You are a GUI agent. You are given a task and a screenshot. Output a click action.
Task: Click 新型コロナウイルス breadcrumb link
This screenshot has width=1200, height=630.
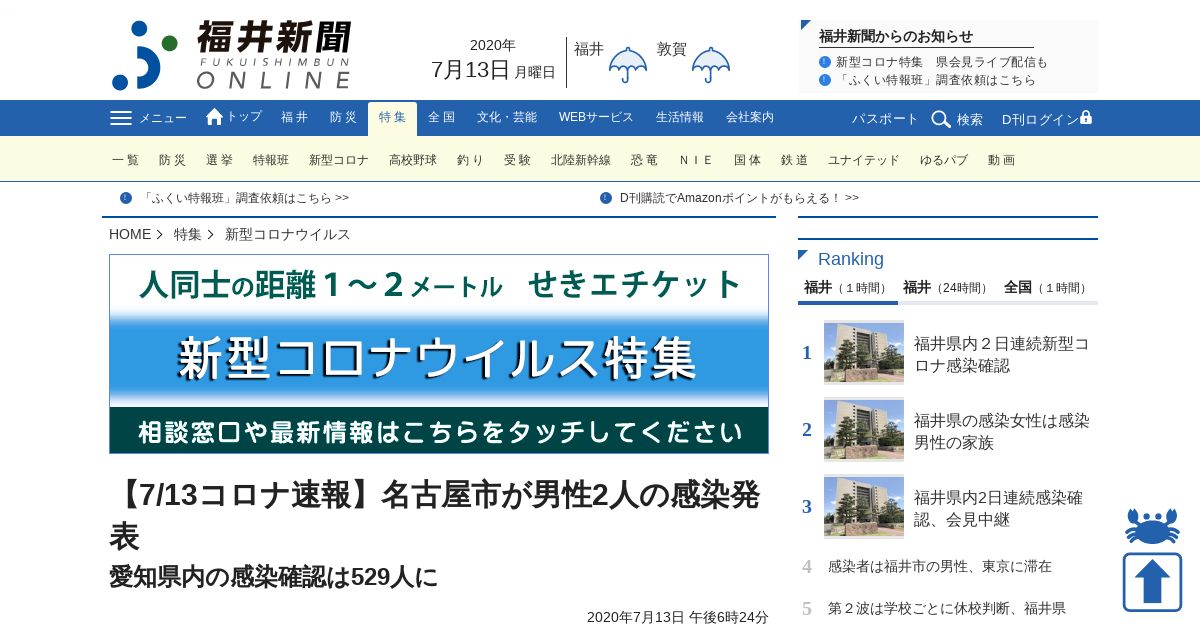point(288,234)
